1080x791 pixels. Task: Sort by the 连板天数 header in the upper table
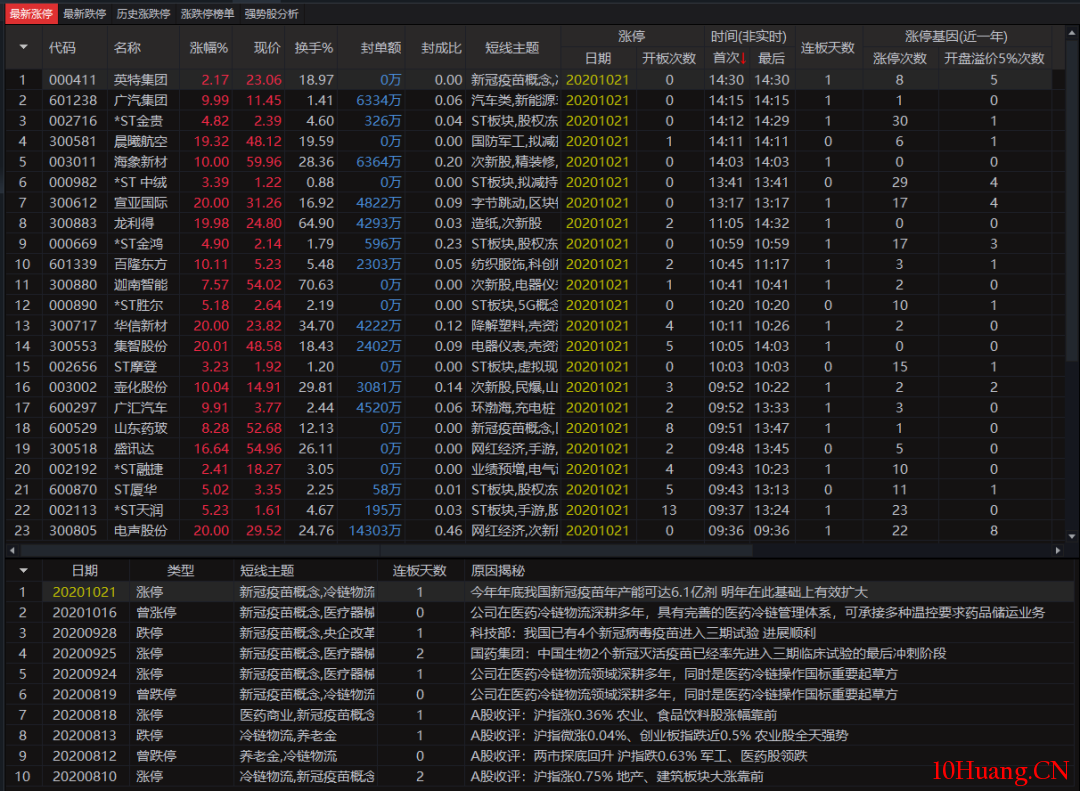pos(827,47)
